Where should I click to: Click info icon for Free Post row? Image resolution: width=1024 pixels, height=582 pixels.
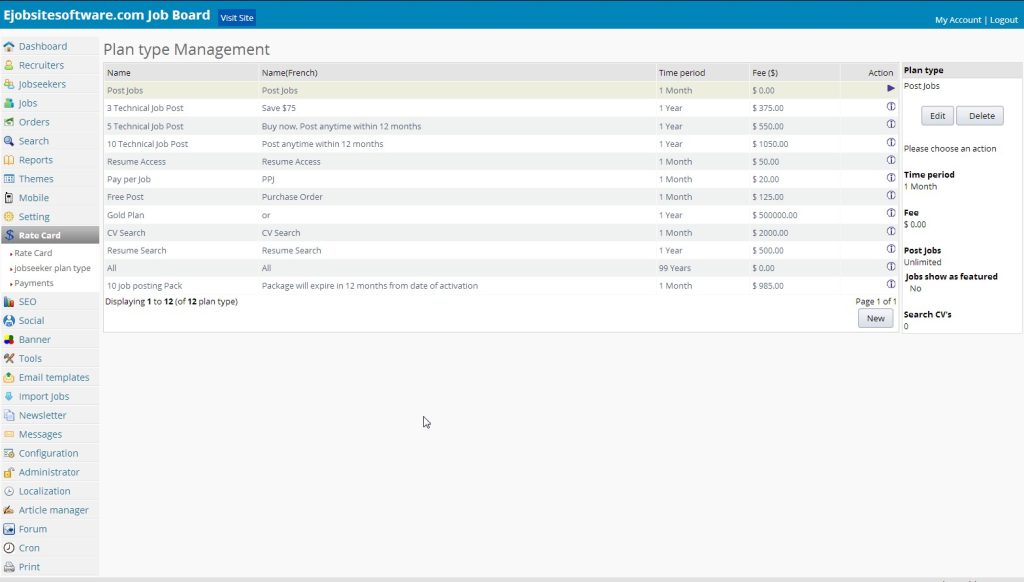[x=891, y=195]
